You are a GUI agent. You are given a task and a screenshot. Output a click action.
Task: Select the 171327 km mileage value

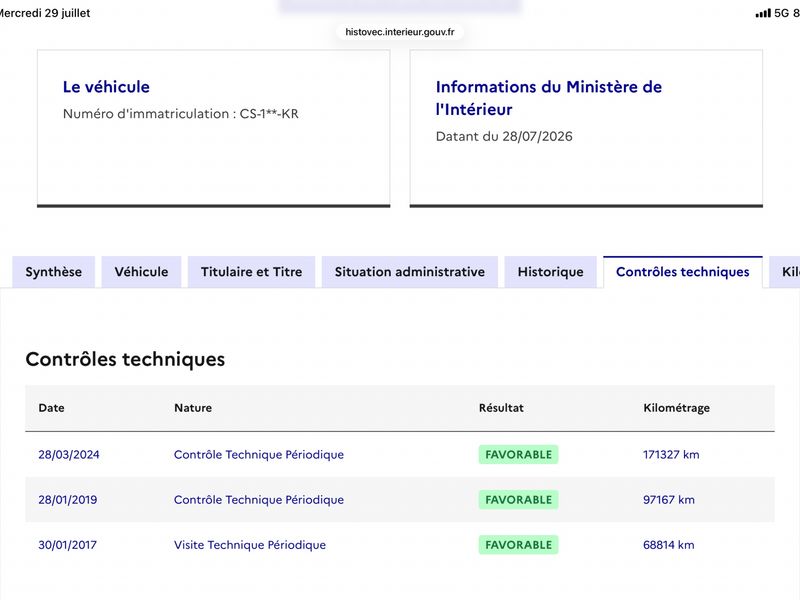pos(671,455)
